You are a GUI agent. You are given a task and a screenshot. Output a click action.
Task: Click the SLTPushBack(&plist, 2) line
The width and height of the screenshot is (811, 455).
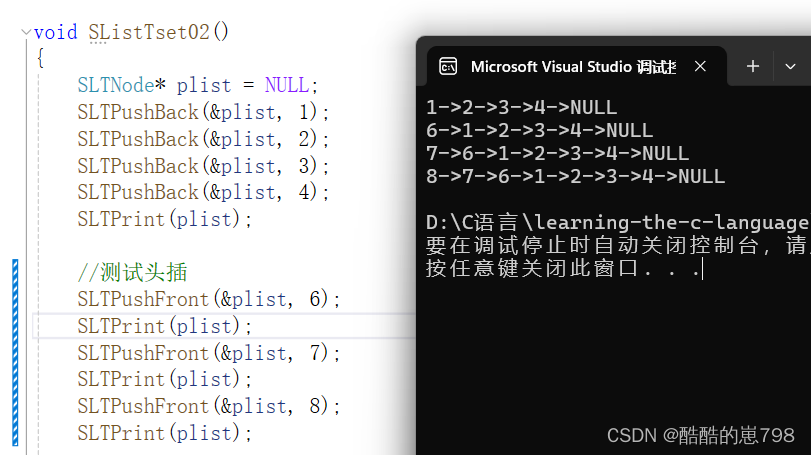pyautogui.click(x=203, y=139)
